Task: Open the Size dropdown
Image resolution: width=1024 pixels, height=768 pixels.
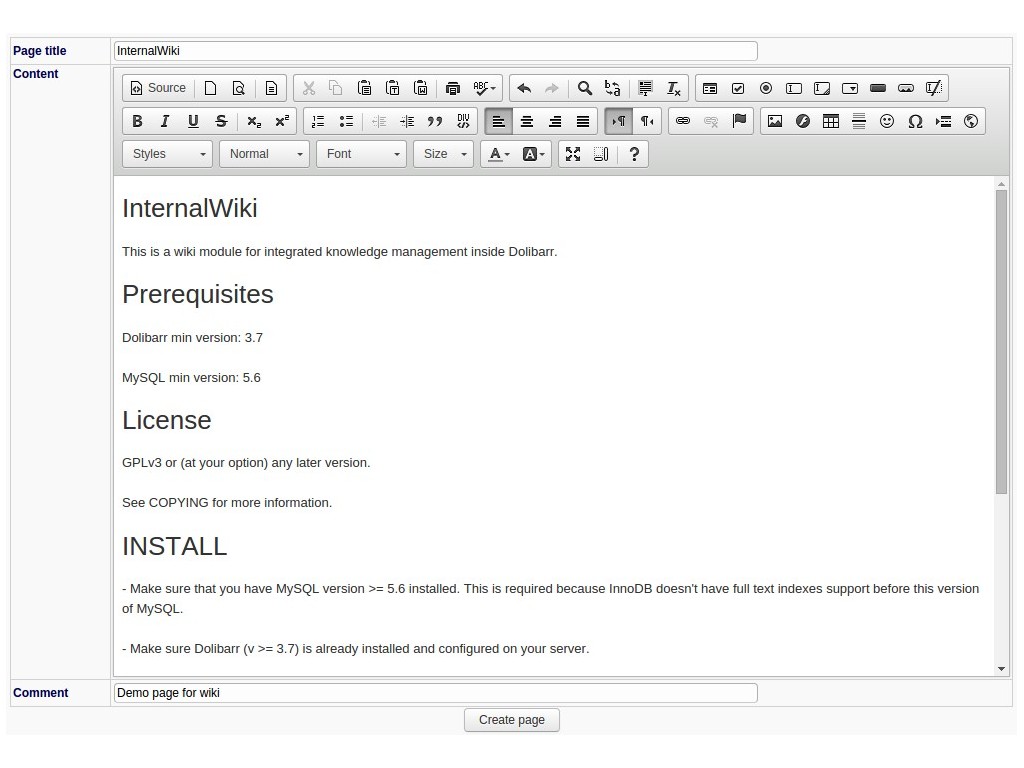Action: coord(443,154)
